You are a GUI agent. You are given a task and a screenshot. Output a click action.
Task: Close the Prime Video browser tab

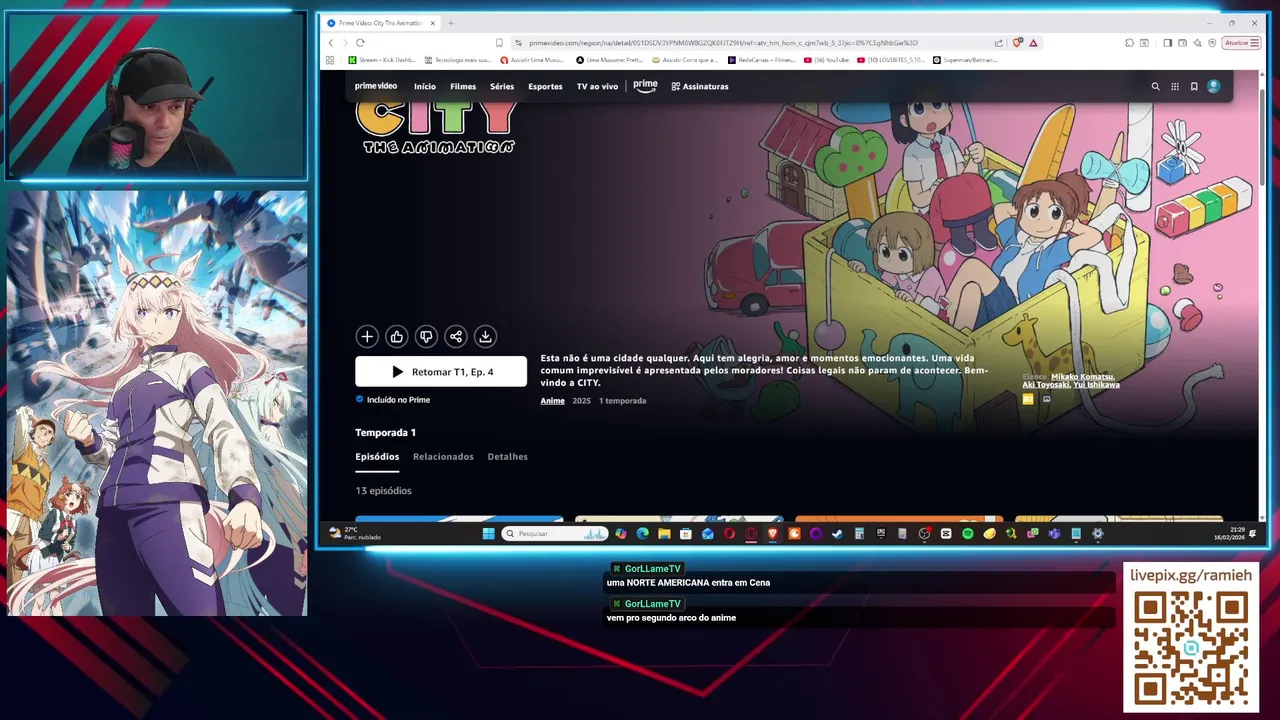(433, 23)
